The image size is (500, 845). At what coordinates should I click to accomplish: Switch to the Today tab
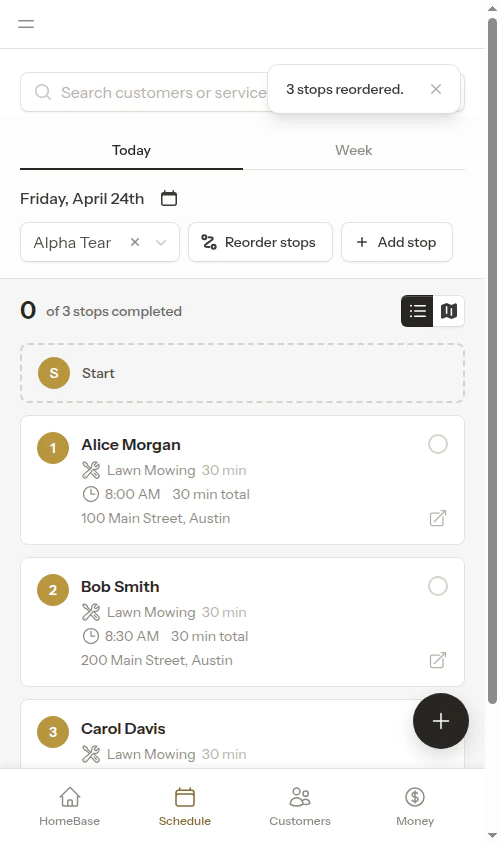pyautogui.click(x=131, y=150)
